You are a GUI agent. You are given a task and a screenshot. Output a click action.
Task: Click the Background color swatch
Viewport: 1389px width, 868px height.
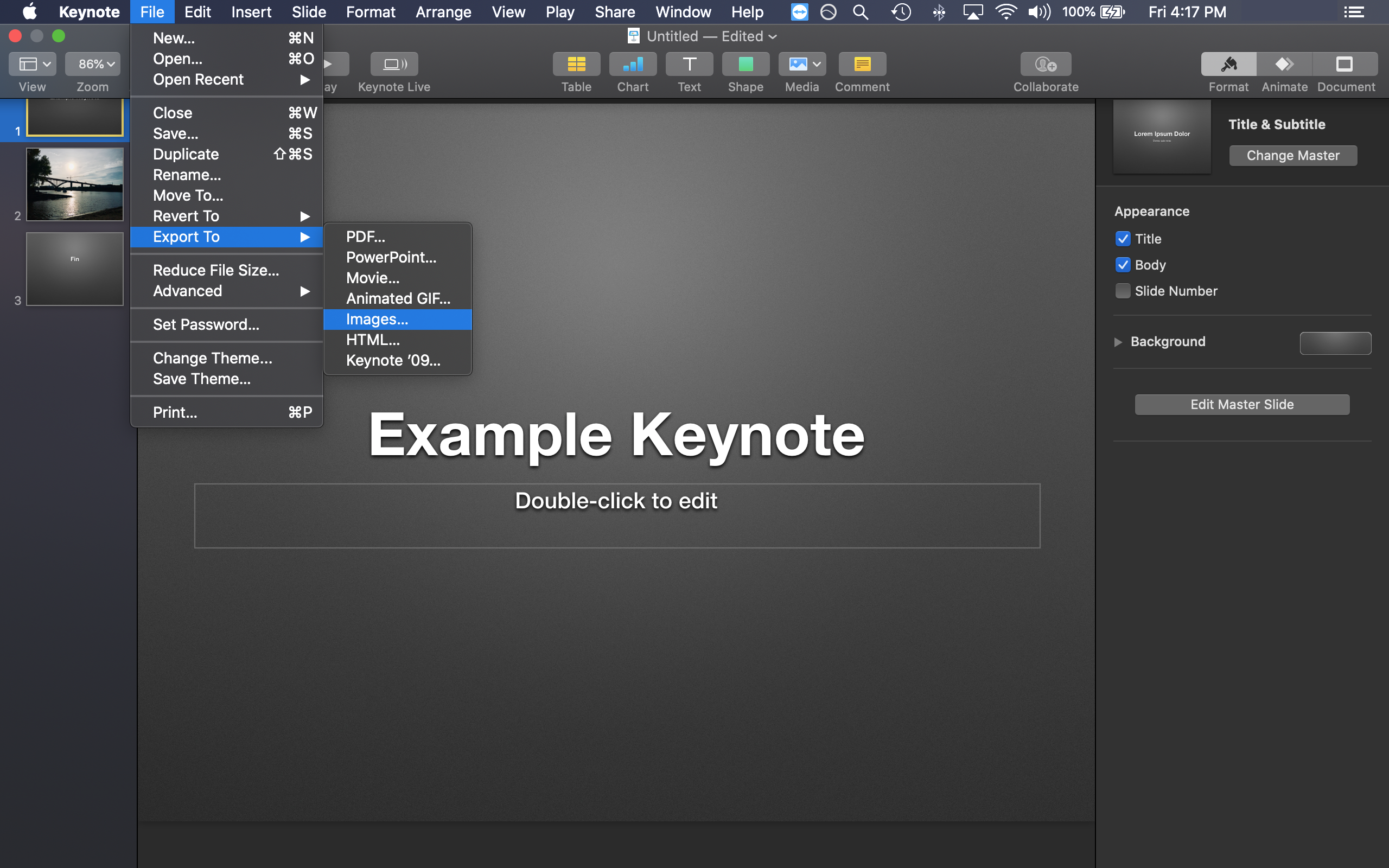click(x=1335, y=343)
